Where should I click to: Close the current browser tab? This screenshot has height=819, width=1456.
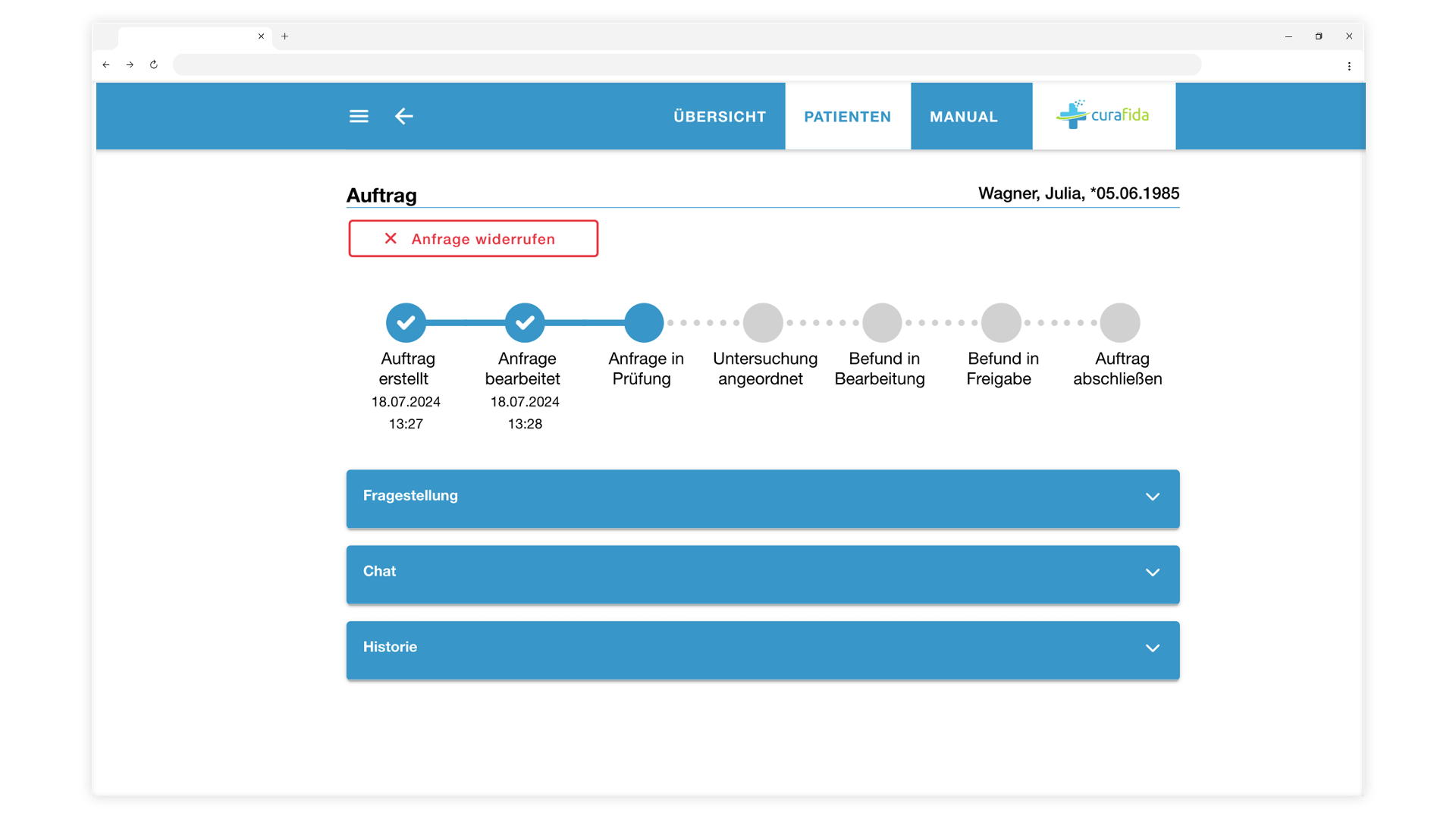[261, 36]
